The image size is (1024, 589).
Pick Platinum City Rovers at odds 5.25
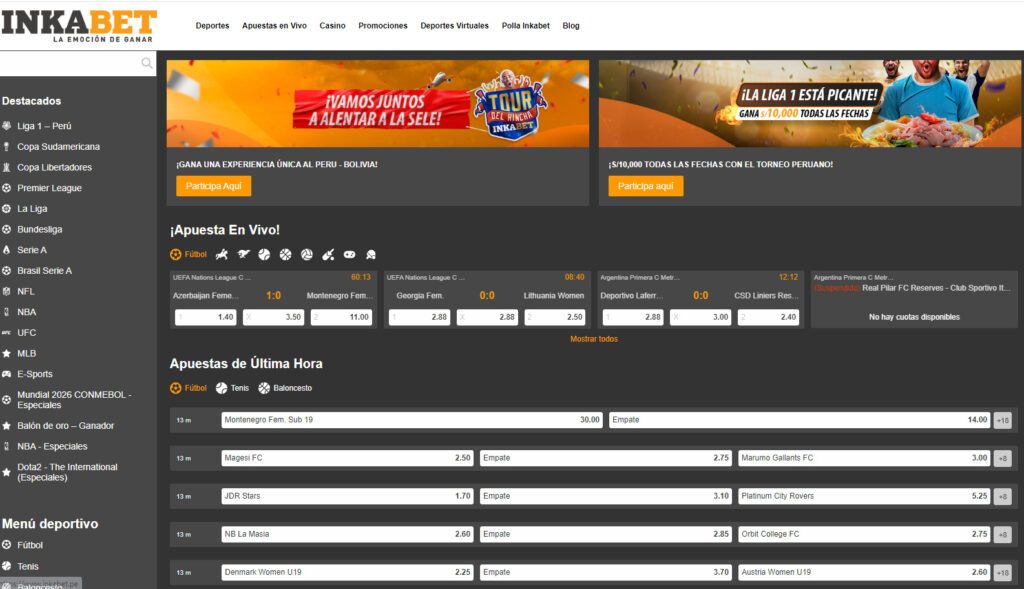[x=864, y=496]
